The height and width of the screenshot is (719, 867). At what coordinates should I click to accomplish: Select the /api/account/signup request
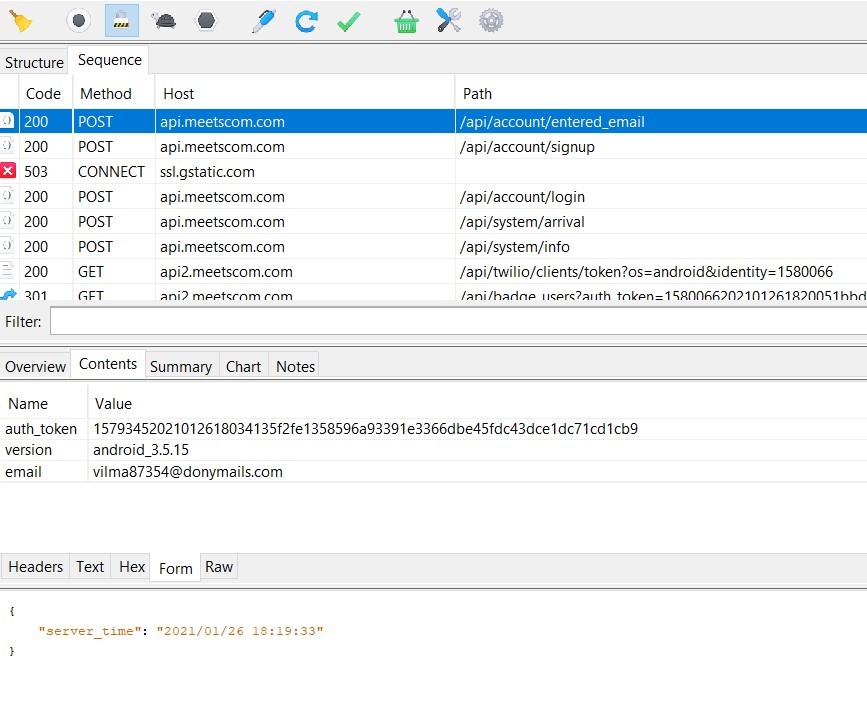[x=434, y=147]
